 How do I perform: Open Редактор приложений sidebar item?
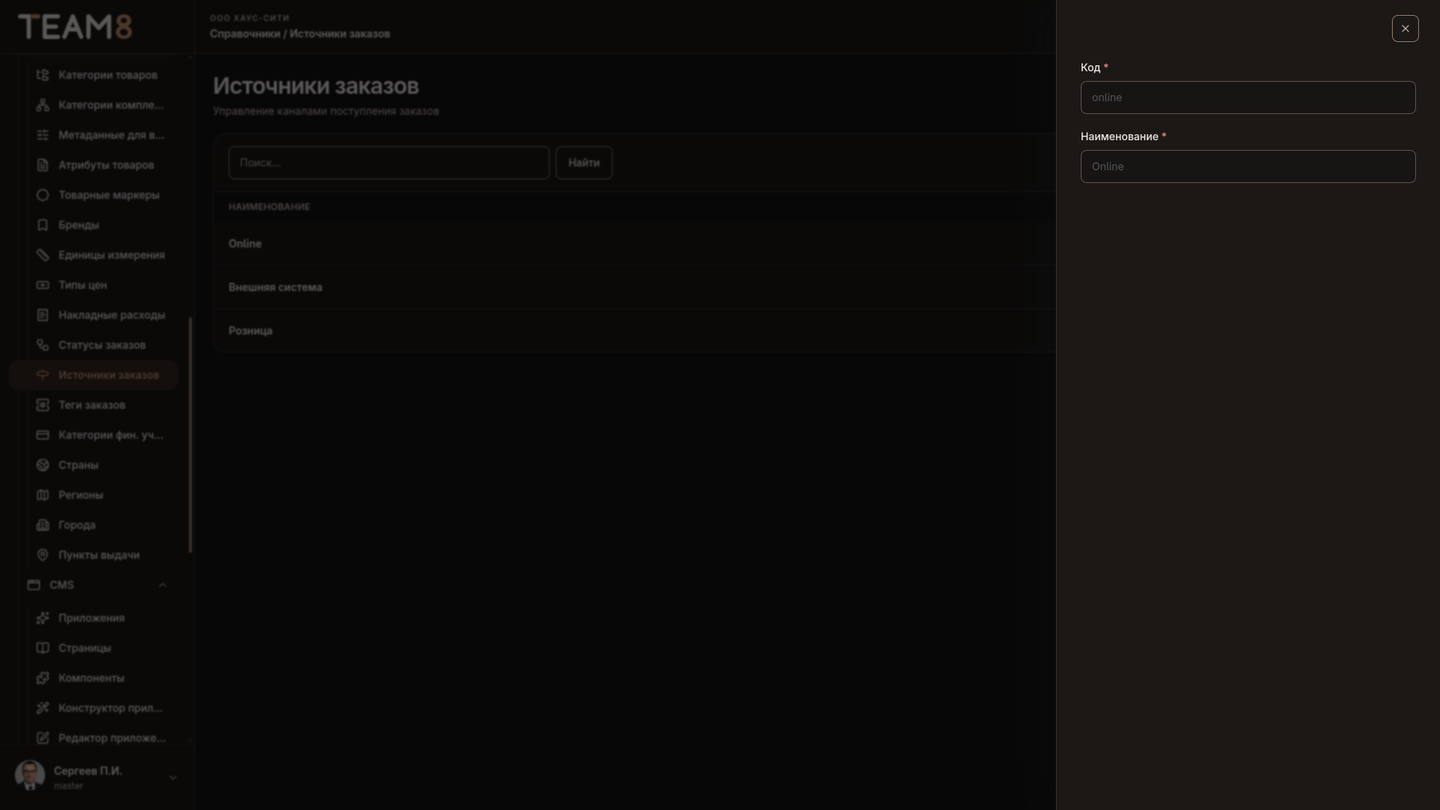94,738
